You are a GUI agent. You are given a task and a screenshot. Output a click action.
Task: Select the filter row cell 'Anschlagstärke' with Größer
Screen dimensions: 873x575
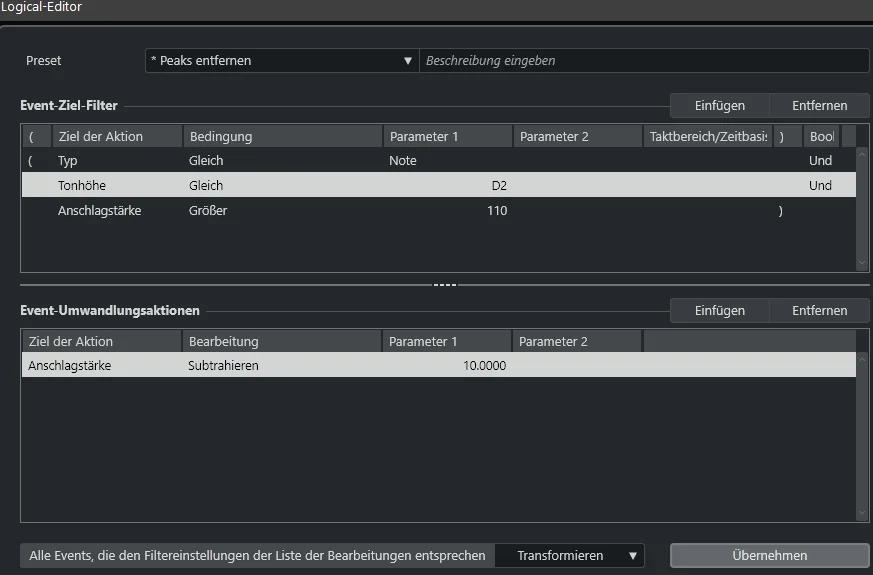tap(100, 211)
